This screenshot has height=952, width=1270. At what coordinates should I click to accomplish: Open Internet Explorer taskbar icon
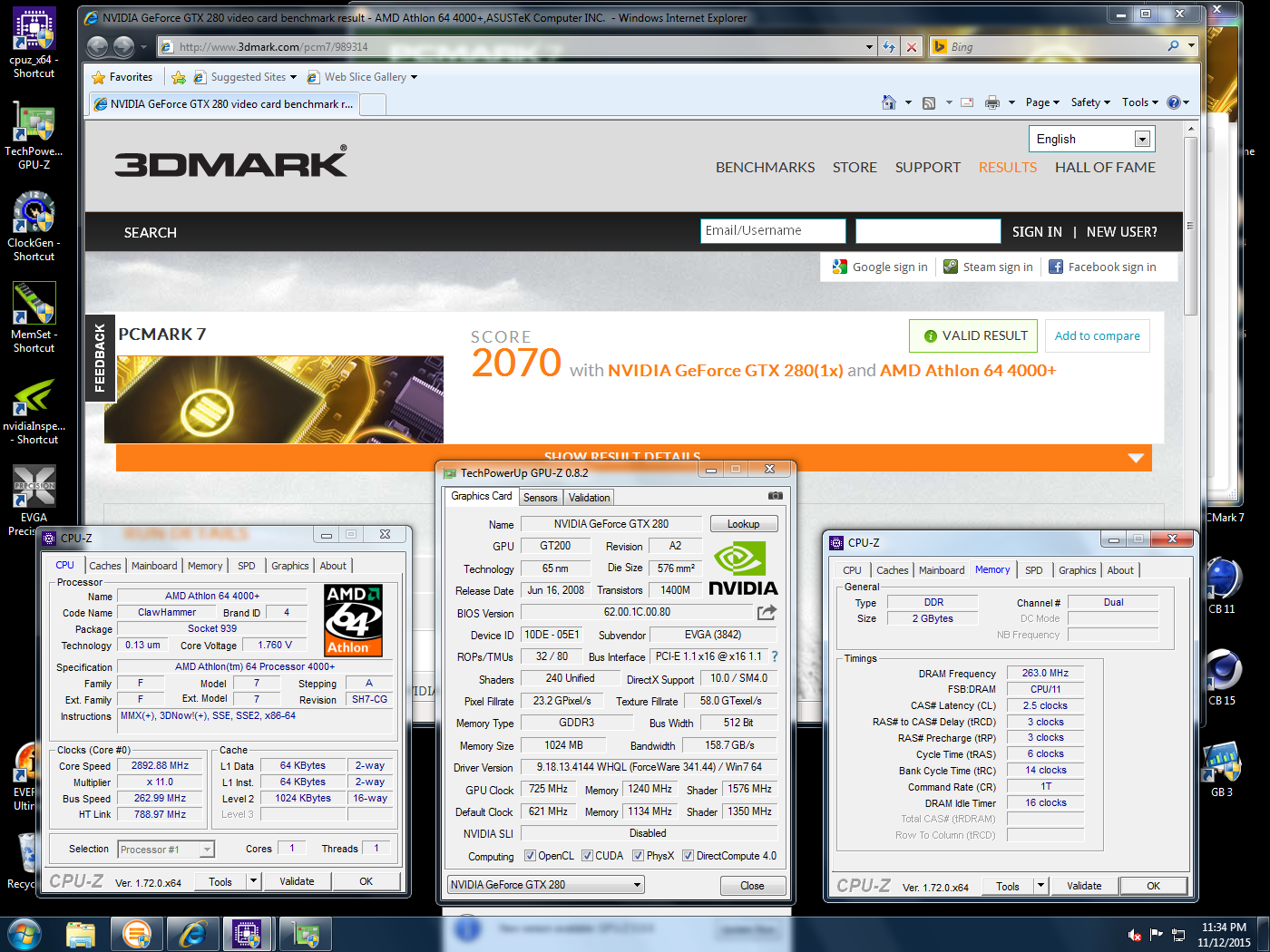(193, 934)
